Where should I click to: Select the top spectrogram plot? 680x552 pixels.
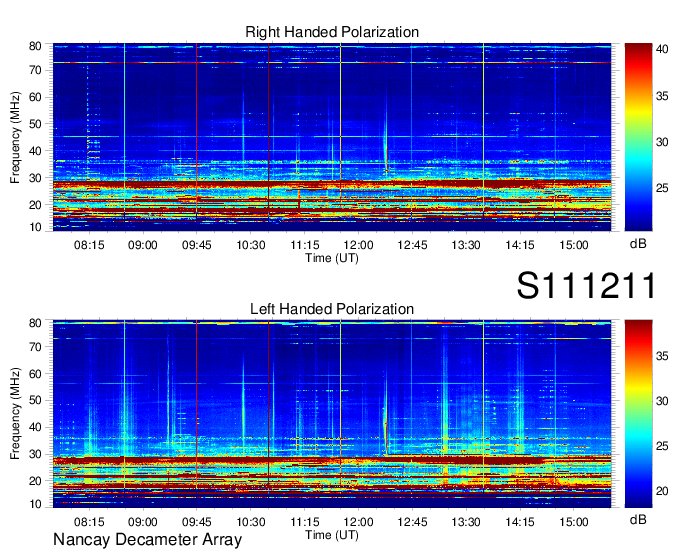pos(332,137)
